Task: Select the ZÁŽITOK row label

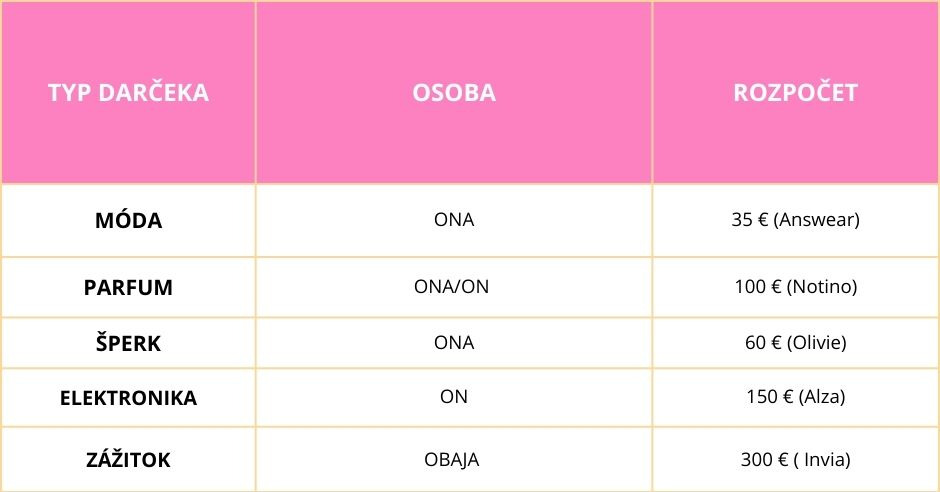Action: click(128, 460)
